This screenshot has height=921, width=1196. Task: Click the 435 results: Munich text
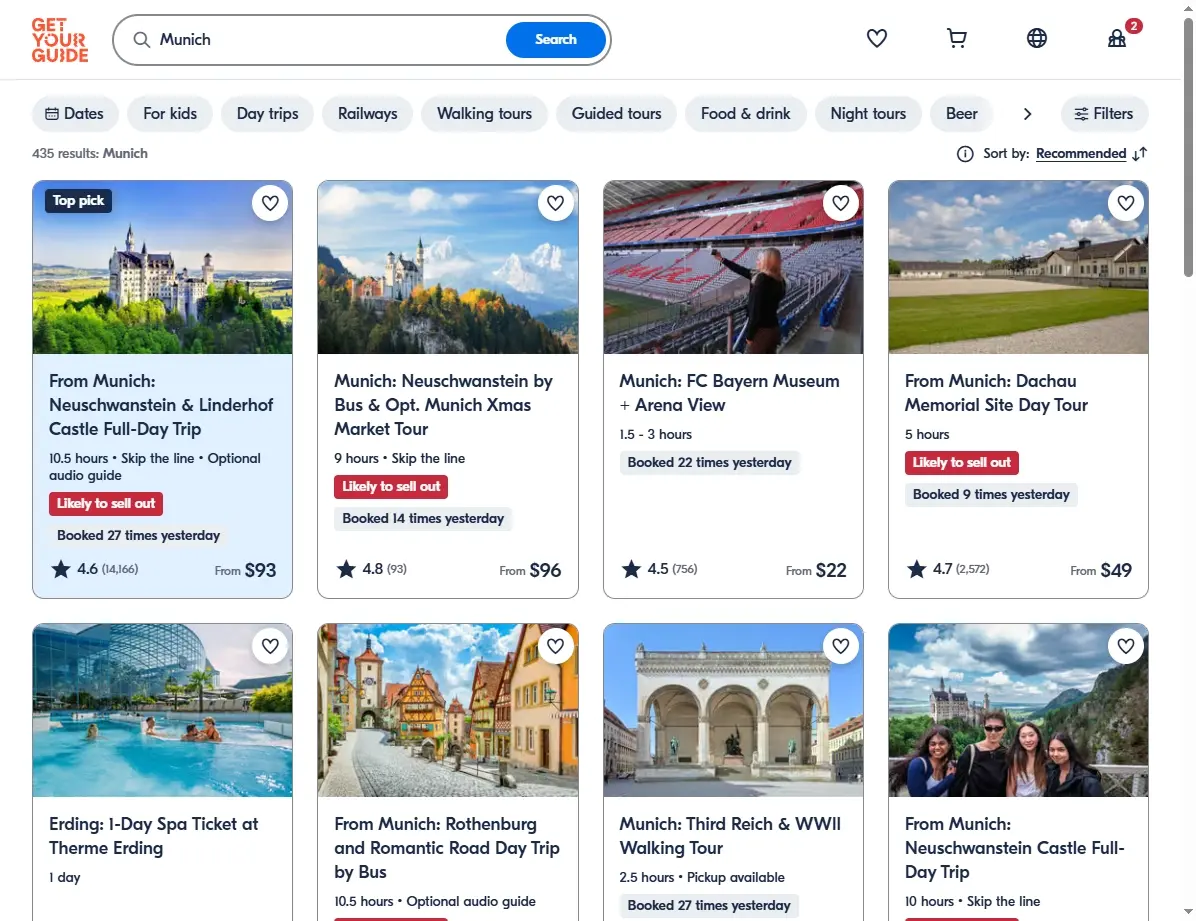coord(90,153)
